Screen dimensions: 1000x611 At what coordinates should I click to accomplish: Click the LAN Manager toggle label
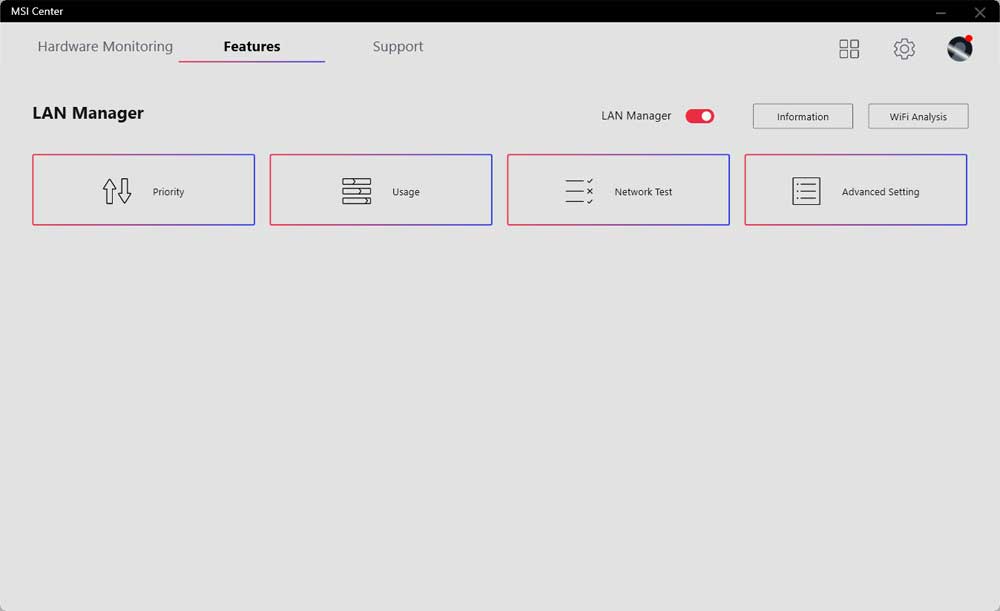tap(636, 115)
